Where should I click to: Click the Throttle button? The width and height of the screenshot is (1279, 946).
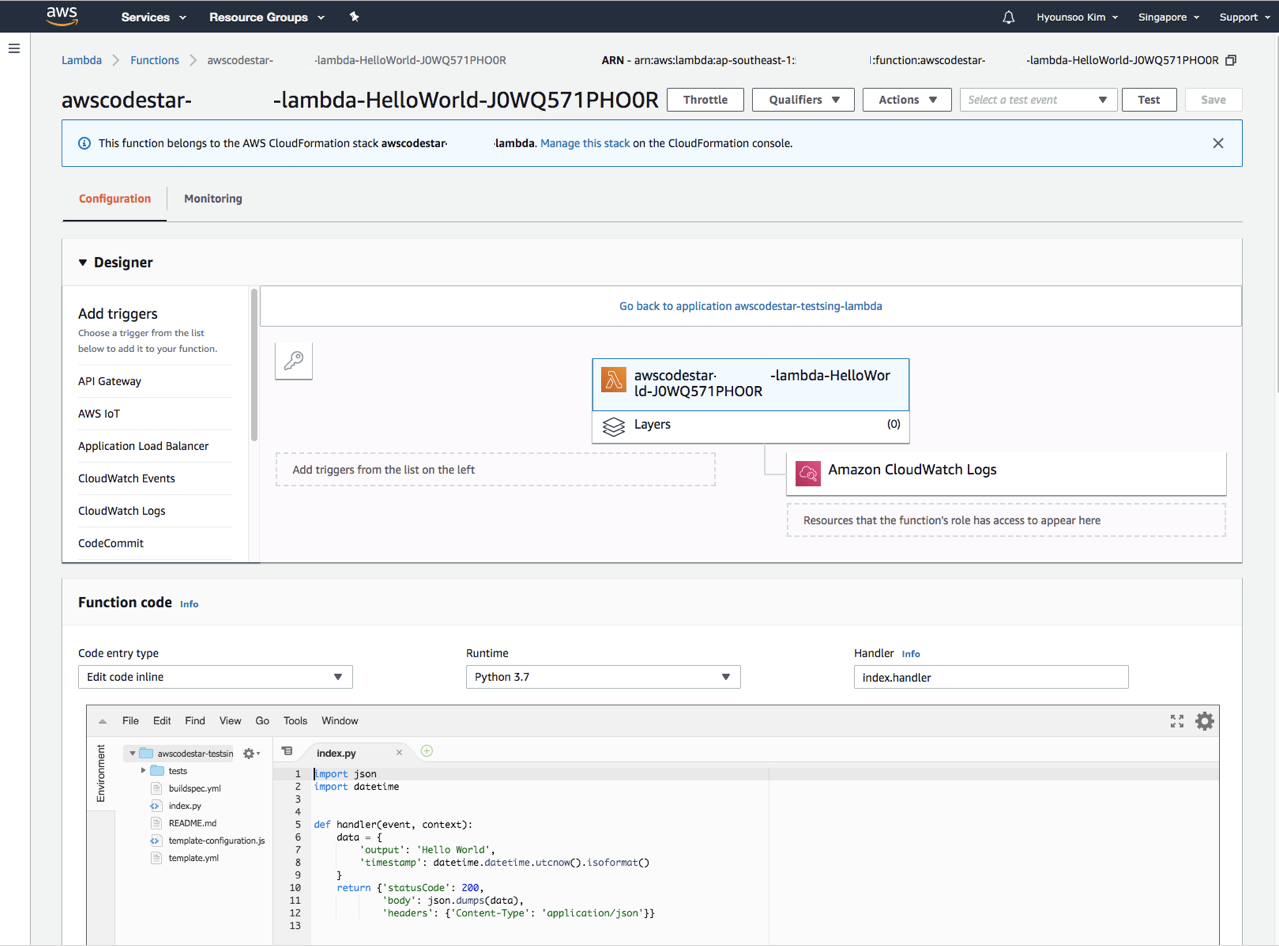705,100
